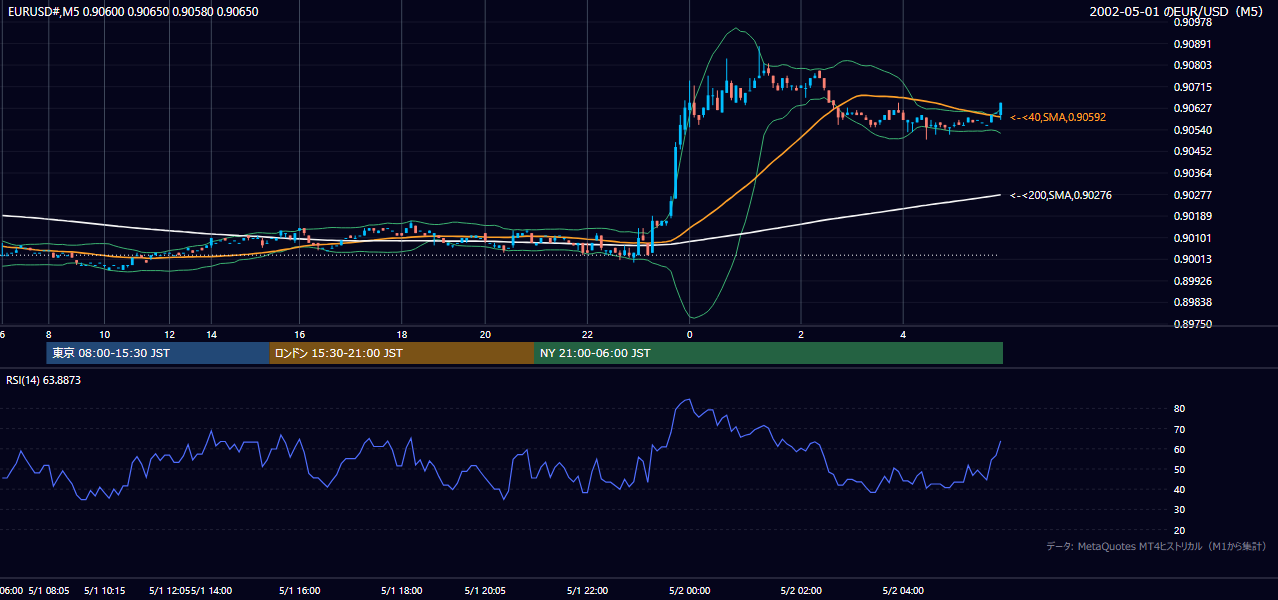Click the 5/1 22:00 date label
This screenshot has height=600, width=1278.
tap(588, 590)
